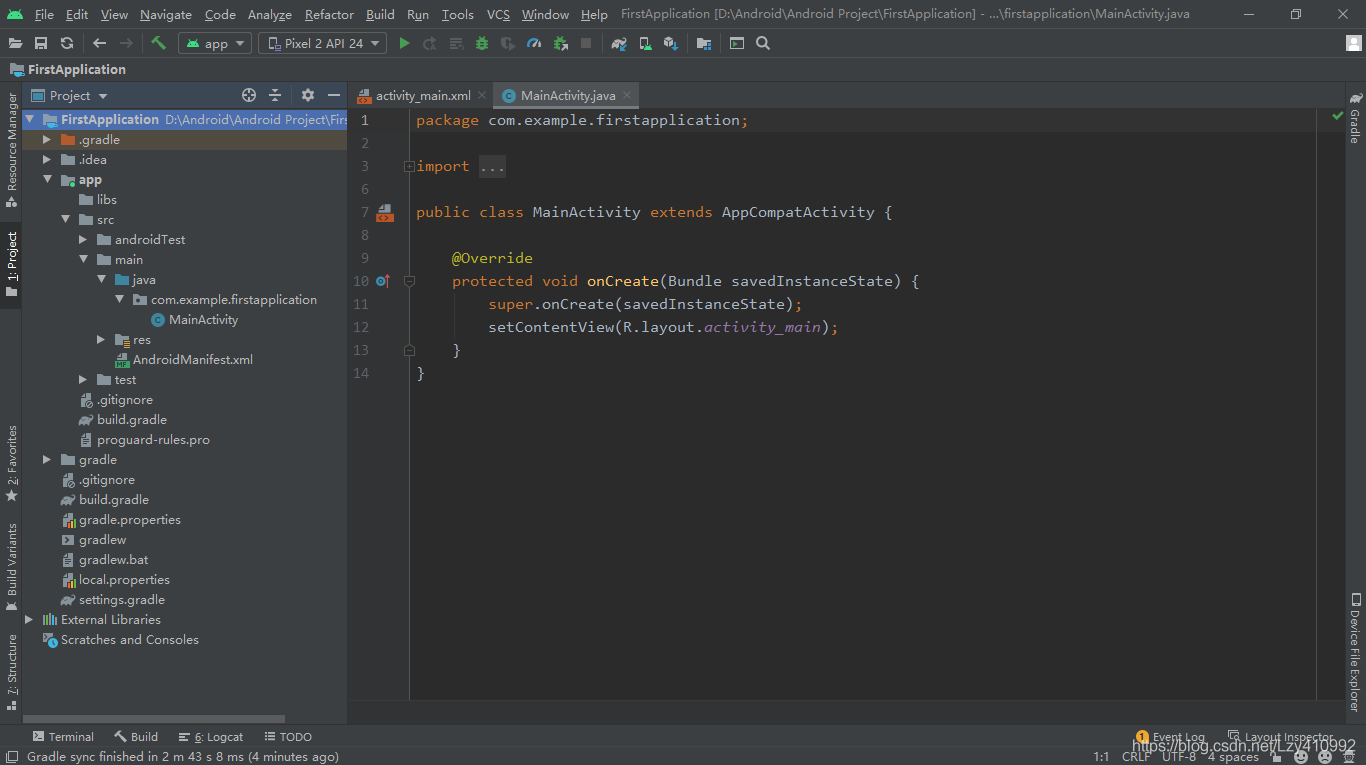Start debugging with the bug icon
This screenshot has width=1366, height=765.
(482, 43)
